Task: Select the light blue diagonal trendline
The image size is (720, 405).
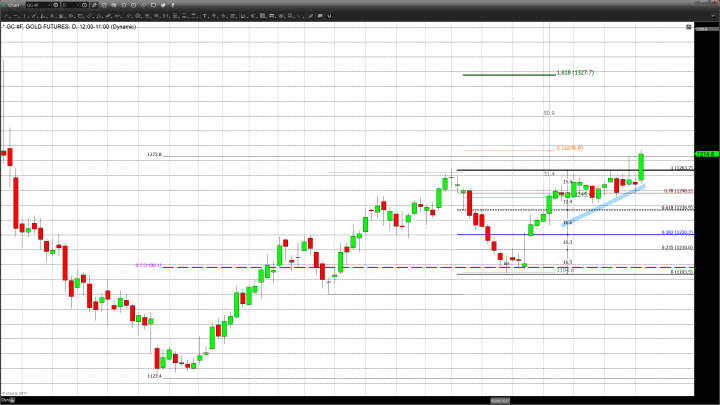Action: coord(603,205)
